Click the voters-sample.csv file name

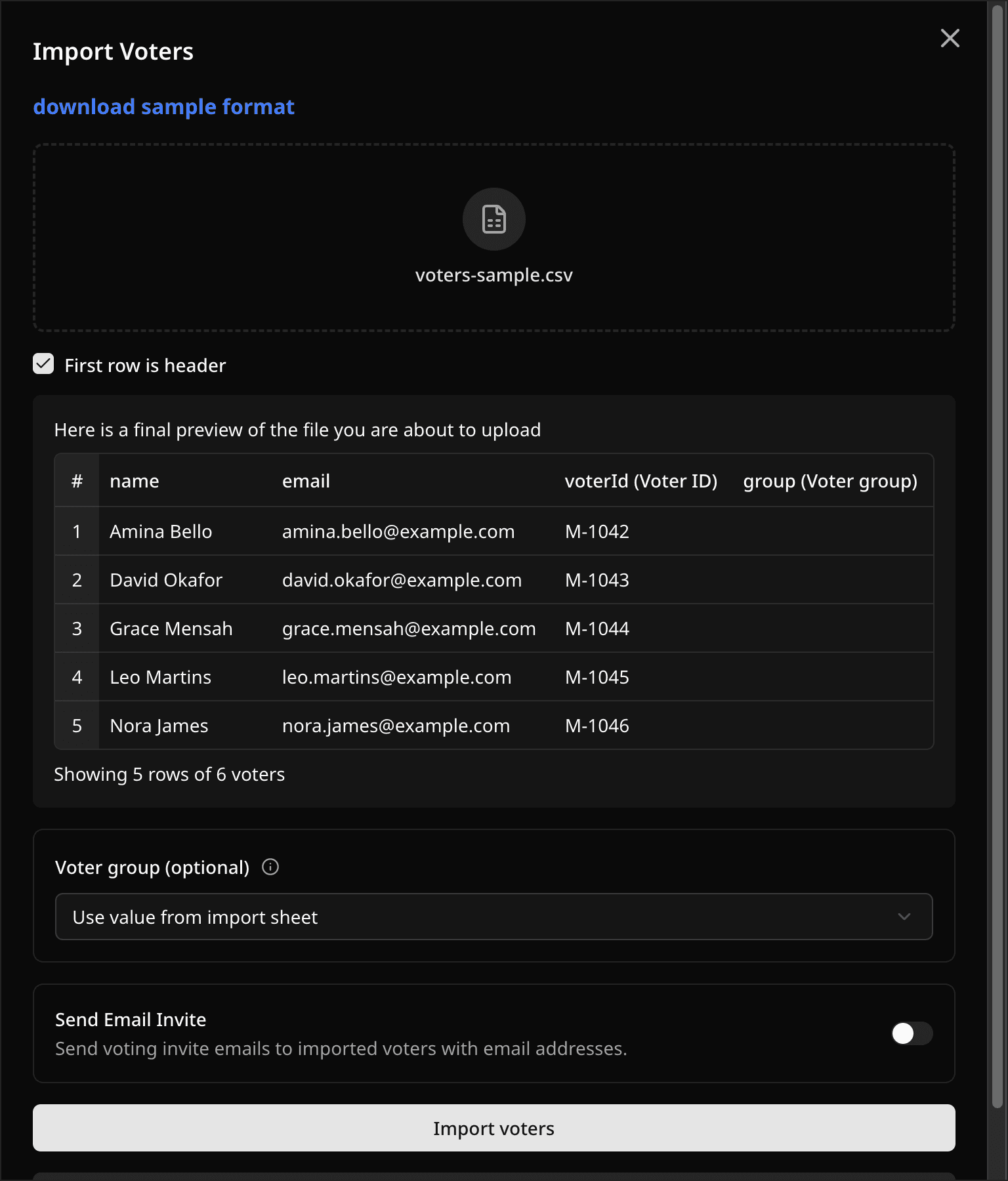click(x=494, y=275)
